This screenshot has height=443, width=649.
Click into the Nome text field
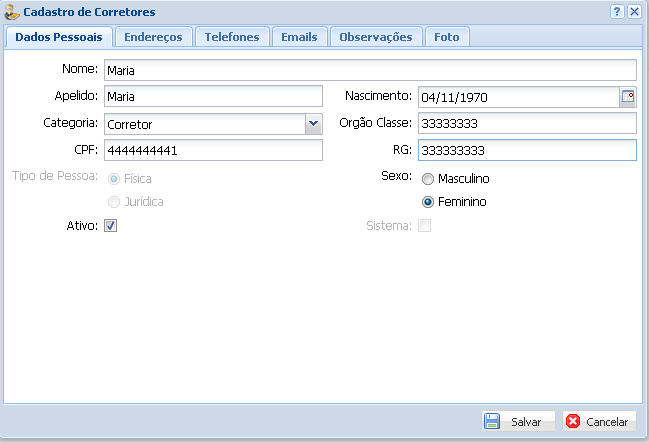(x=369, y=70)
